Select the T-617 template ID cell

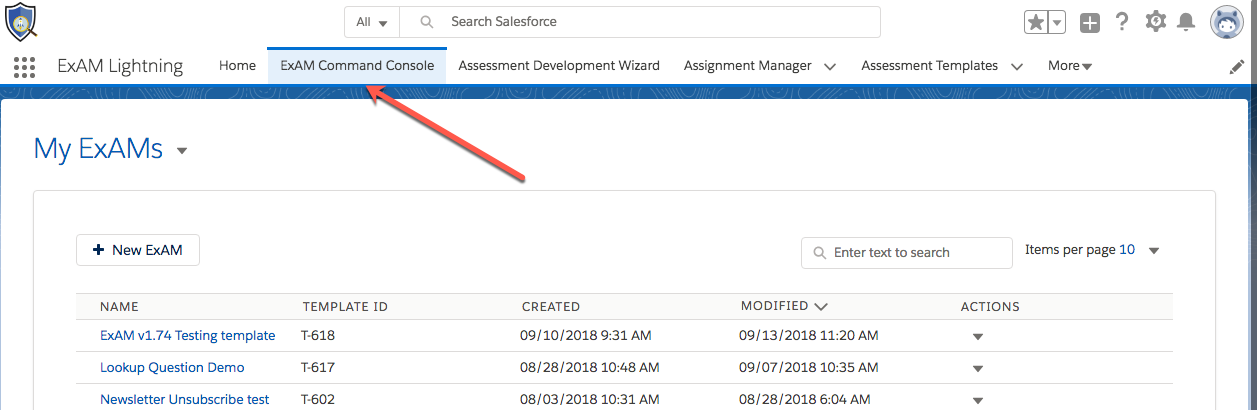pyautogui.click(x=318, y=368)
